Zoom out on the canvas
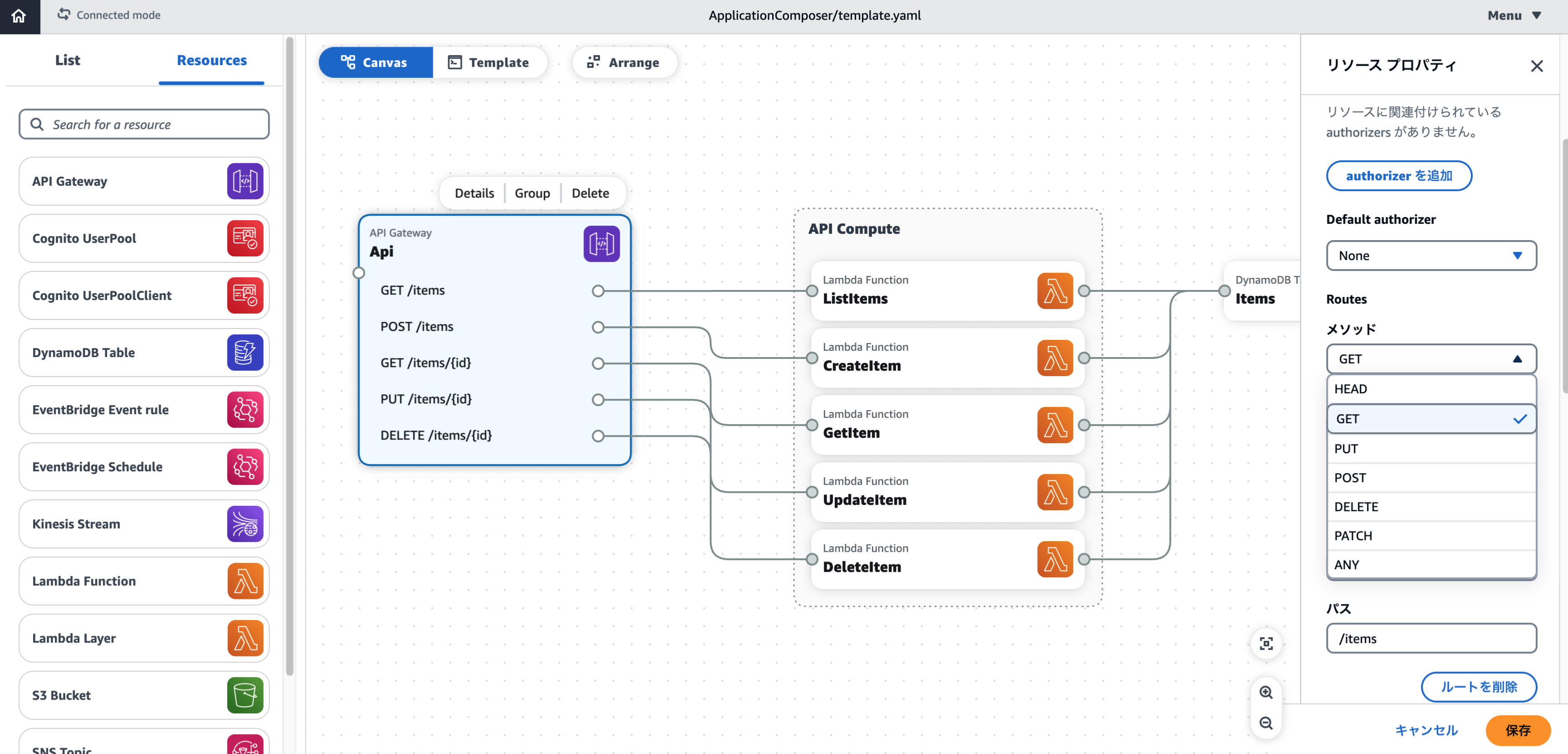Image resolution: width=1568 pixels, height=754 pixels. point(1266,723)
